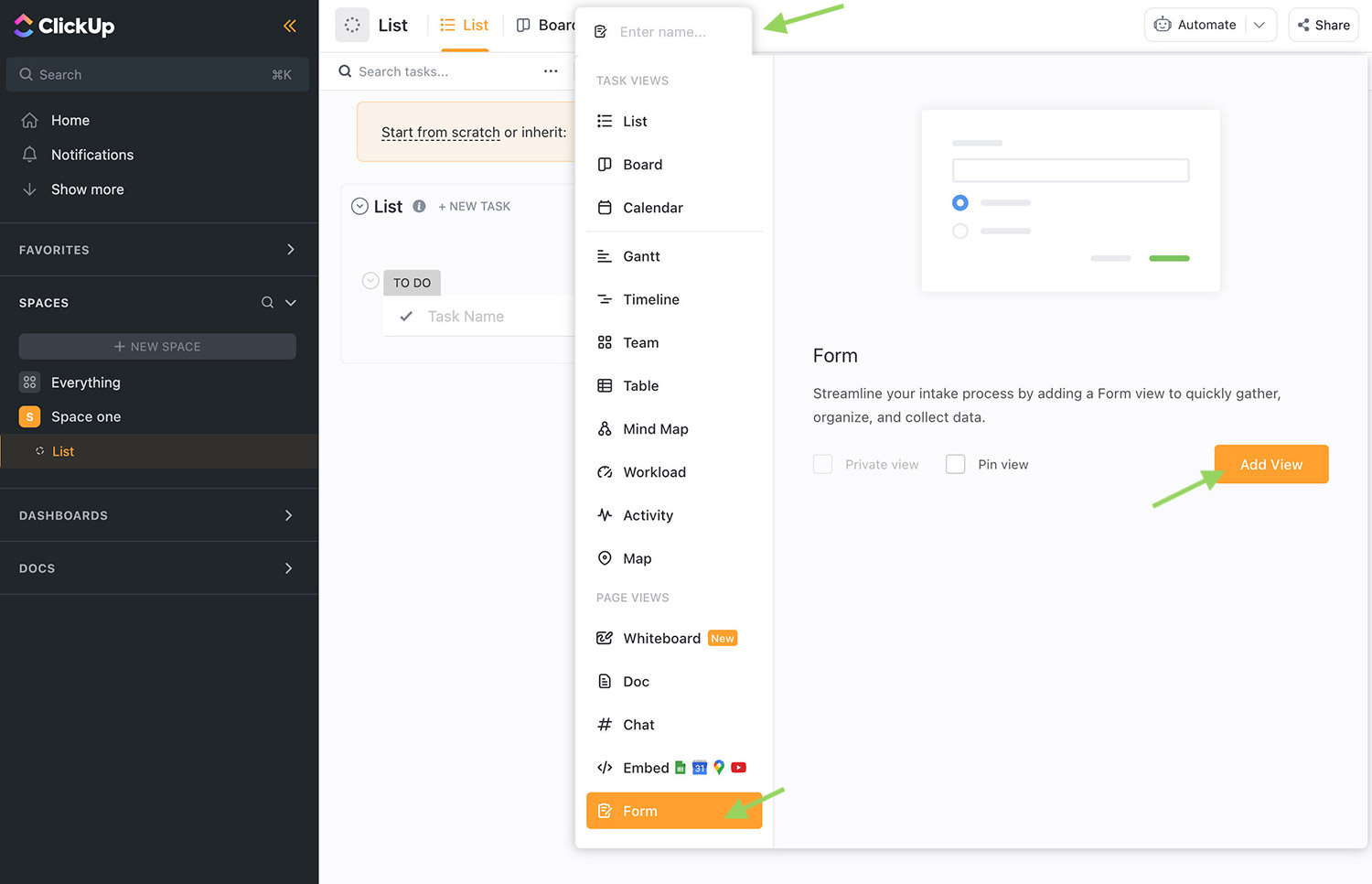Screen dimensions: 1372x884
Task: Click the ClickUp logo
Action: pyautogui.click(x=64, y=26)
